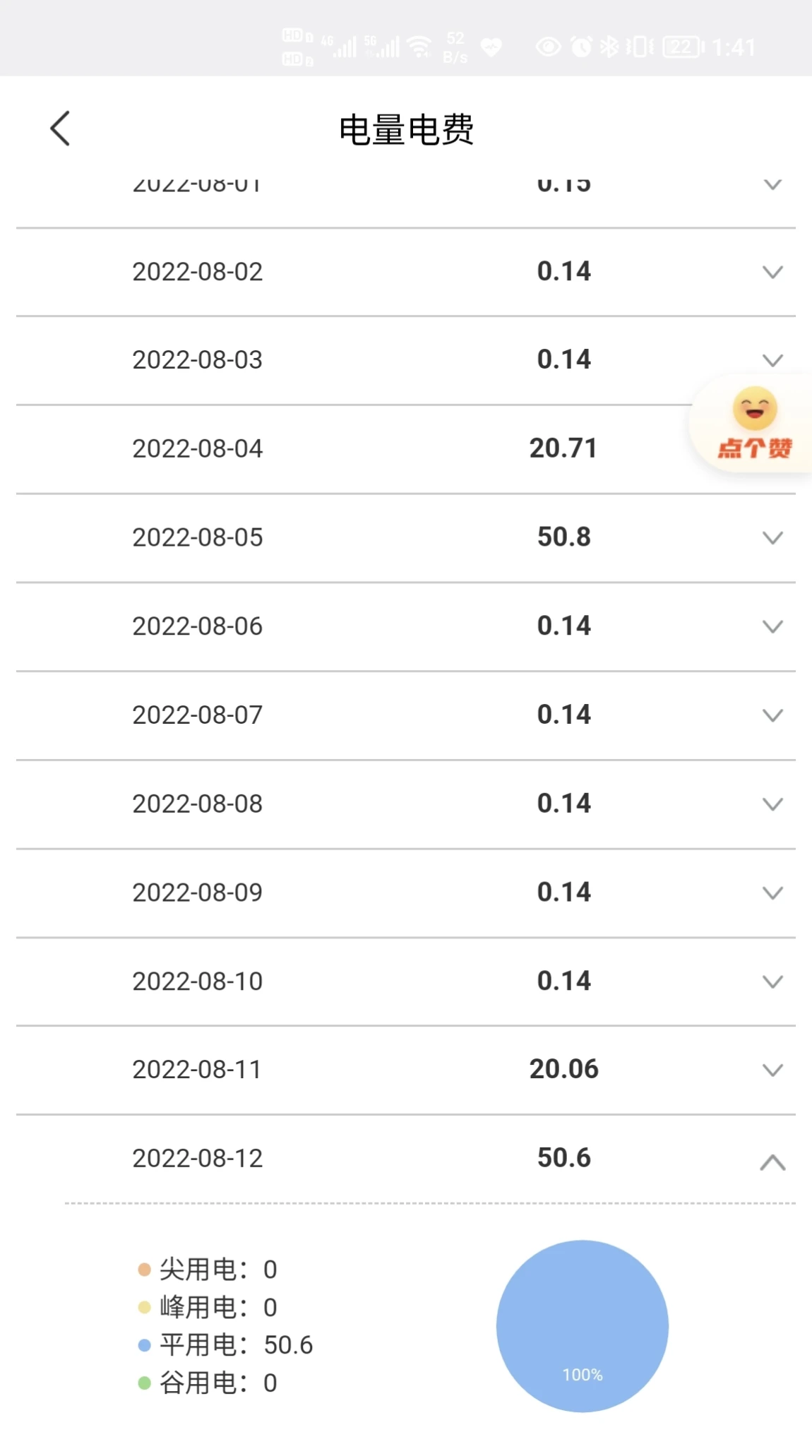Screen dimensions: 812x1456
Task: Tap the Bluetooth status icon
Action: 609,47
